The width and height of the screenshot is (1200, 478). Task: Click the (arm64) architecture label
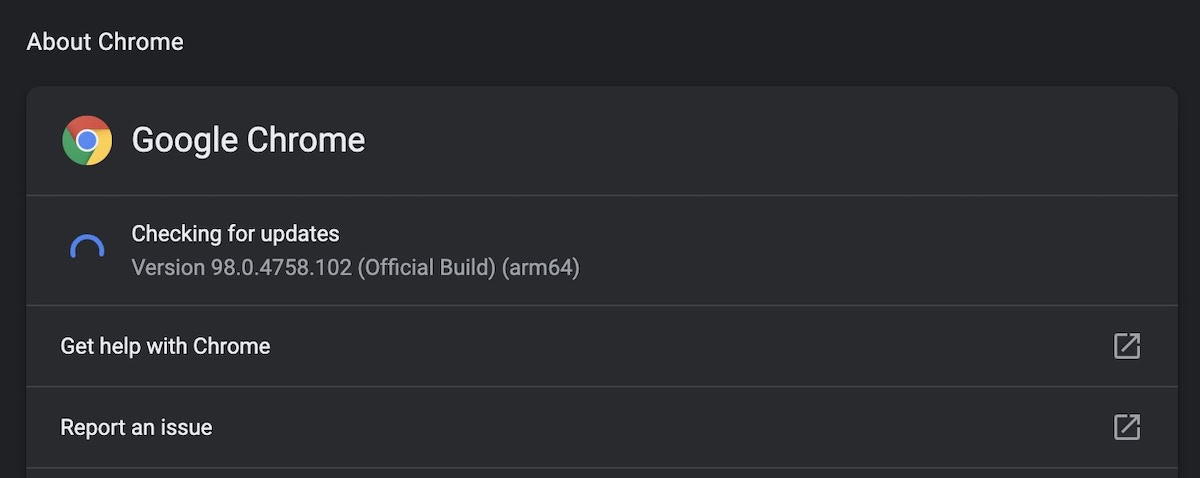(x=541, y=268)
